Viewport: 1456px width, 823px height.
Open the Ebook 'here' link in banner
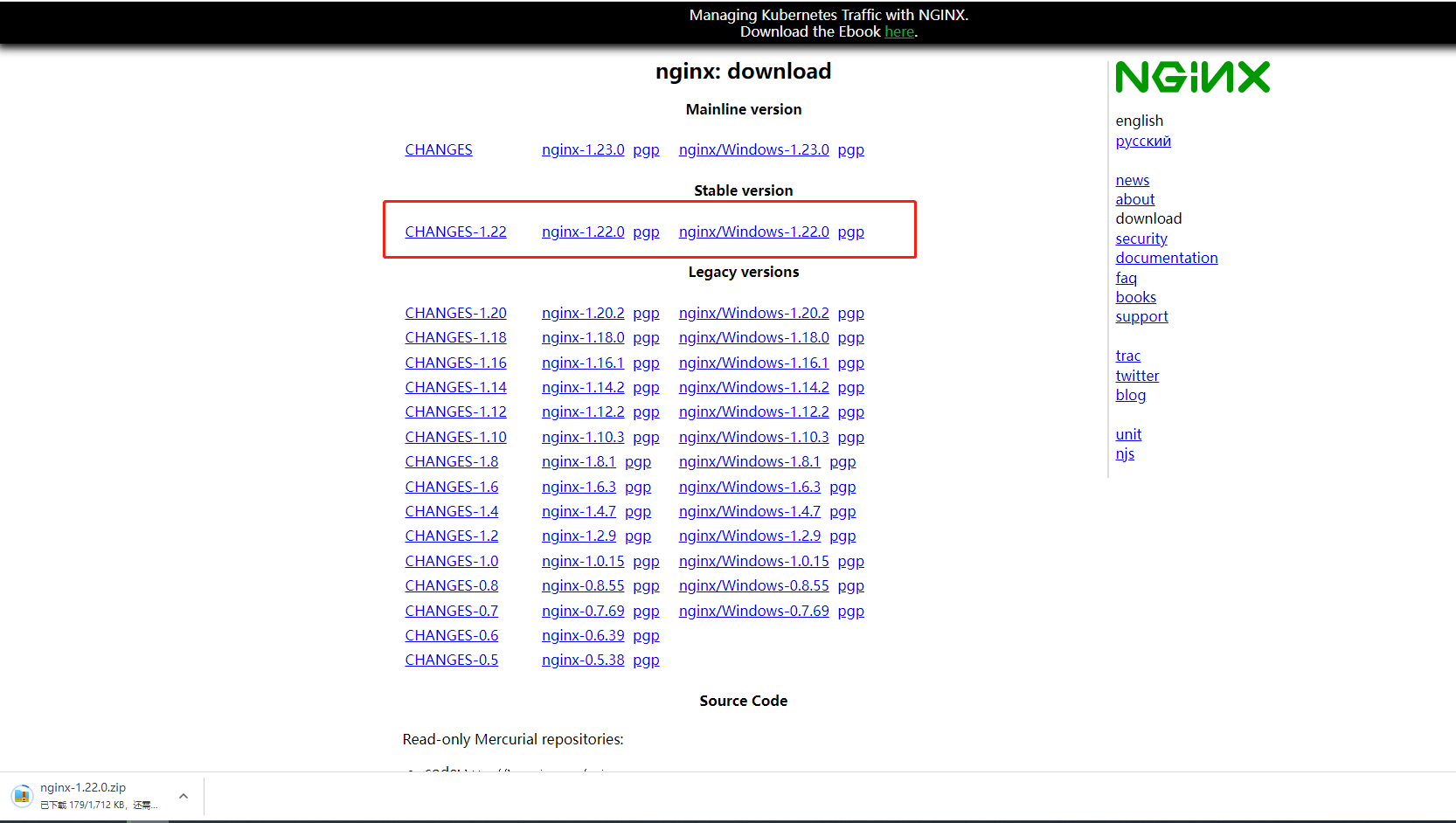(x=899, y=31)
